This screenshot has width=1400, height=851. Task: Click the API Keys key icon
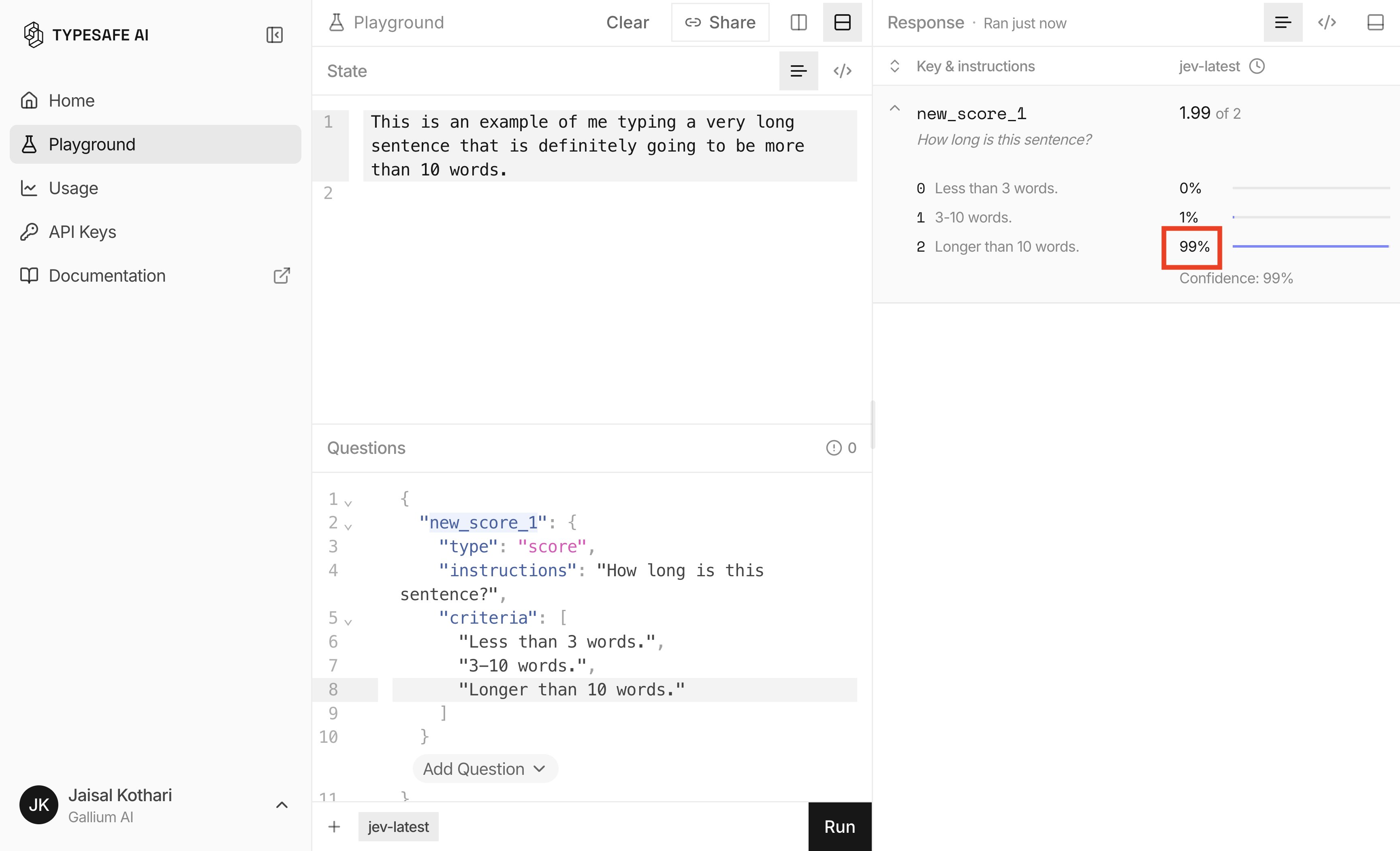[29, 232]
